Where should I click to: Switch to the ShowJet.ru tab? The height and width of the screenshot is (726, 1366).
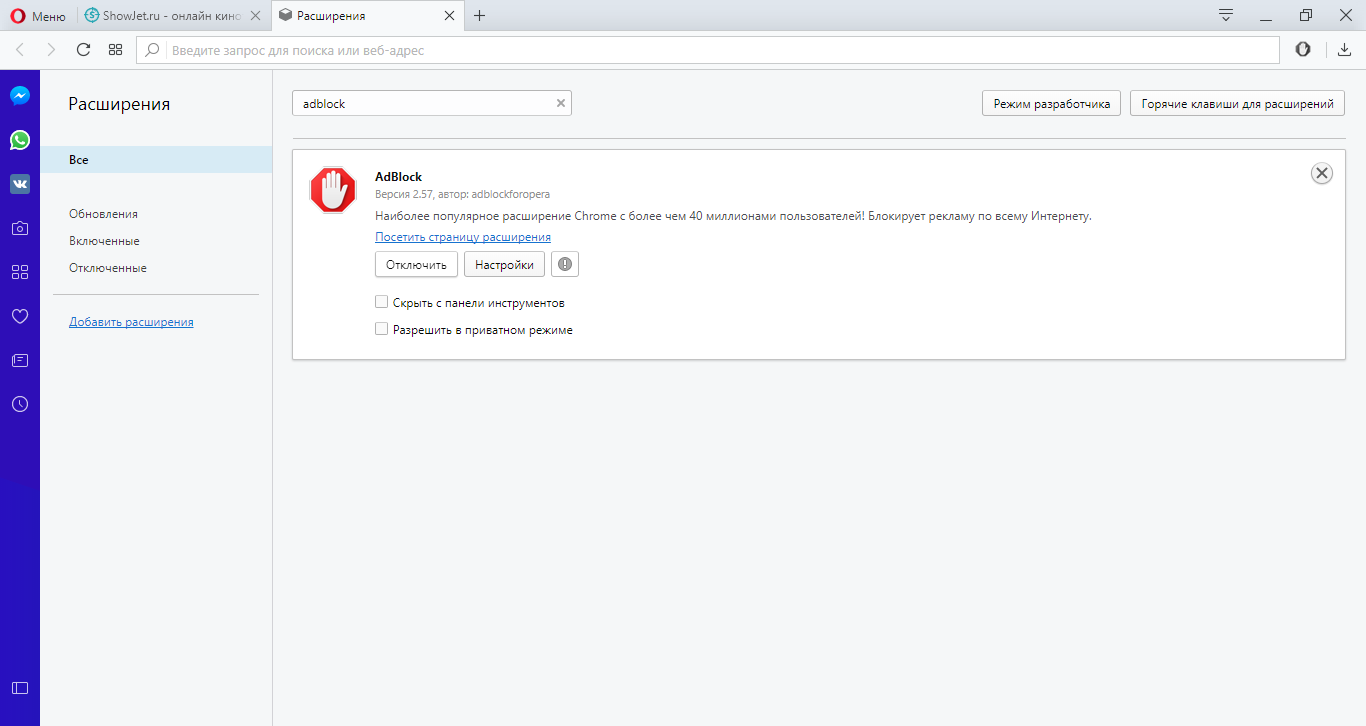tap(170, 16)
